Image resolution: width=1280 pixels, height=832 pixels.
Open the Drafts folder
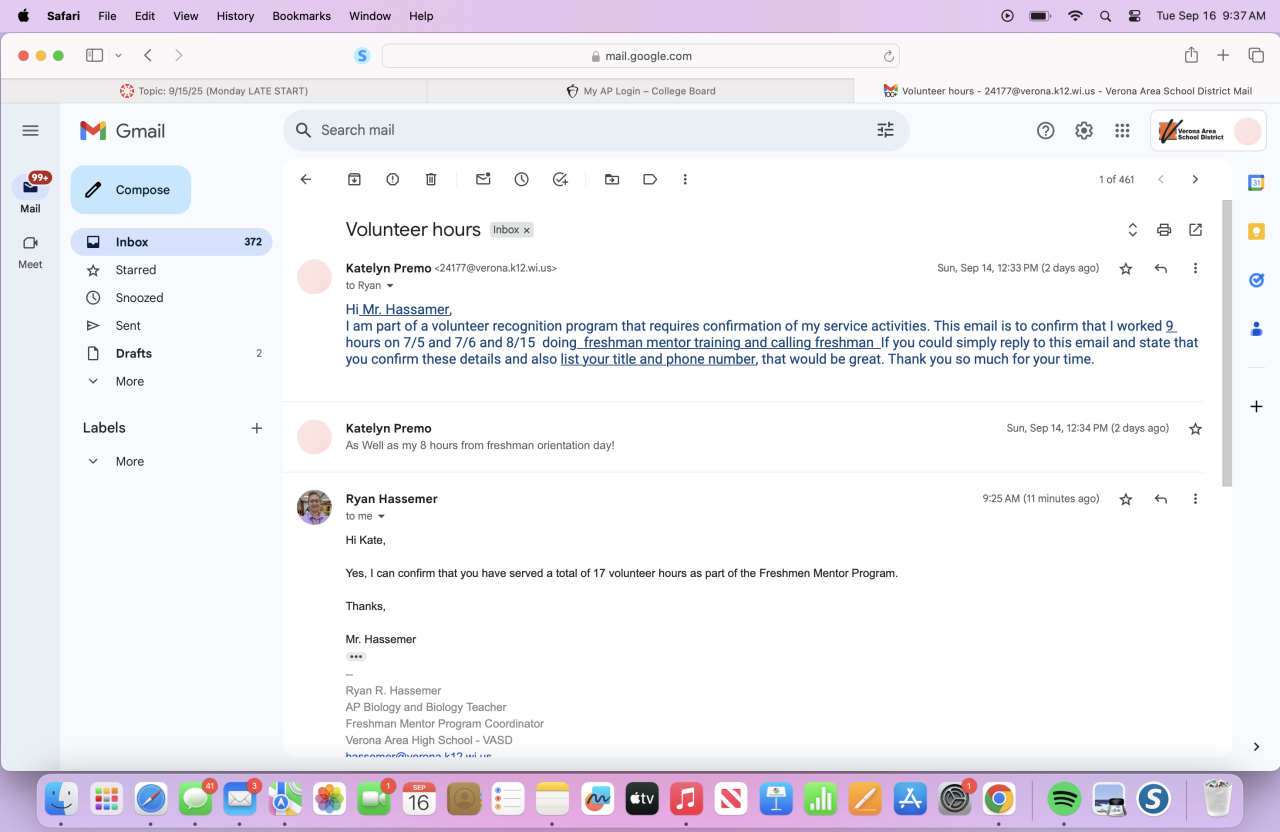point(171,353)
